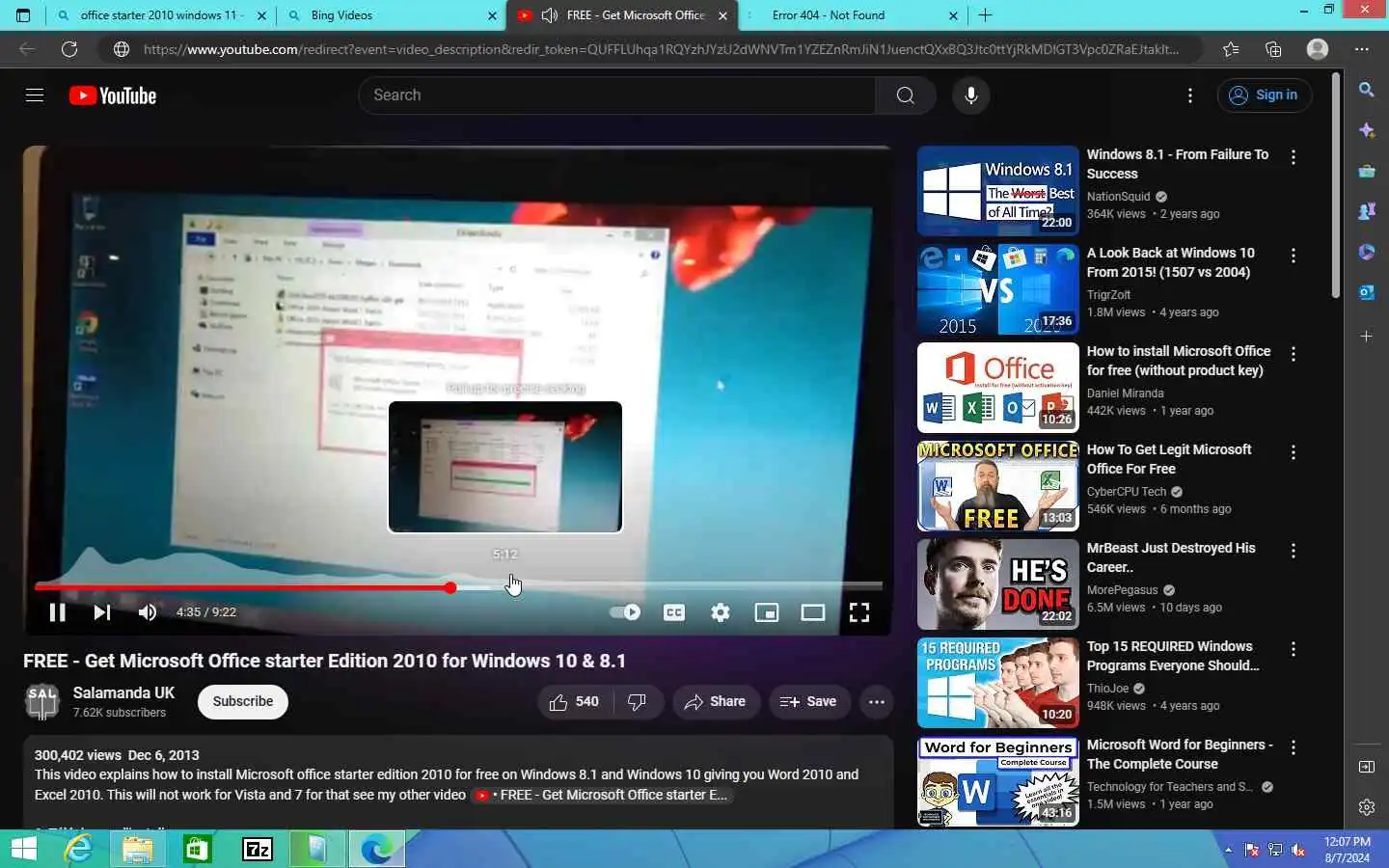Open Internet Explorer from taskbar
This screenshot has height=868, width=1389.
click(x=78, y=849)
